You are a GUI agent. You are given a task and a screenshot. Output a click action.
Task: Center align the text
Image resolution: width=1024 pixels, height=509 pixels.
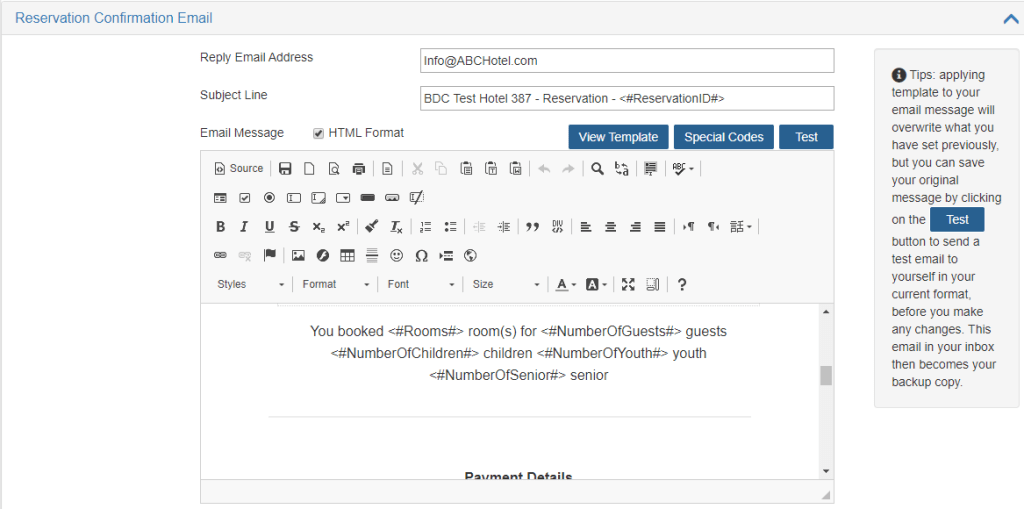pos(610,227)
